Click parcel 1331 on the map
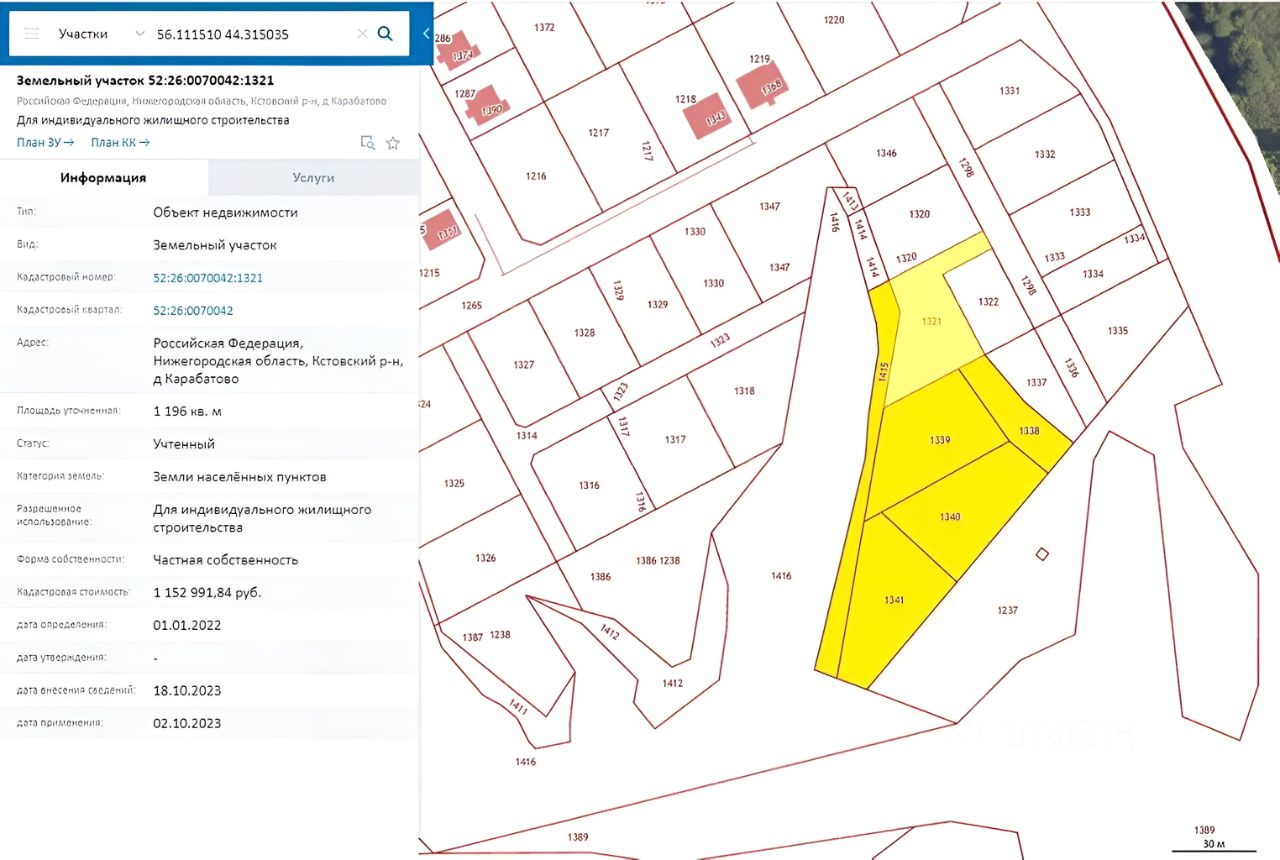 pyautogui.click(x=1009, y=91)
